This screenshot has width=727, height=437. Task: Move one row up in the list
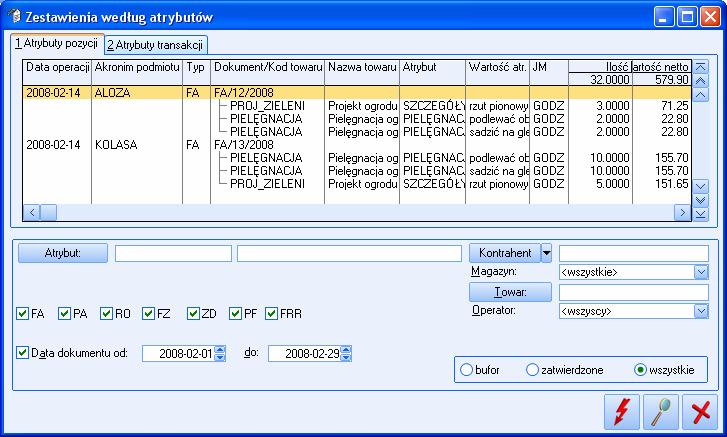[x=701, y=95]
